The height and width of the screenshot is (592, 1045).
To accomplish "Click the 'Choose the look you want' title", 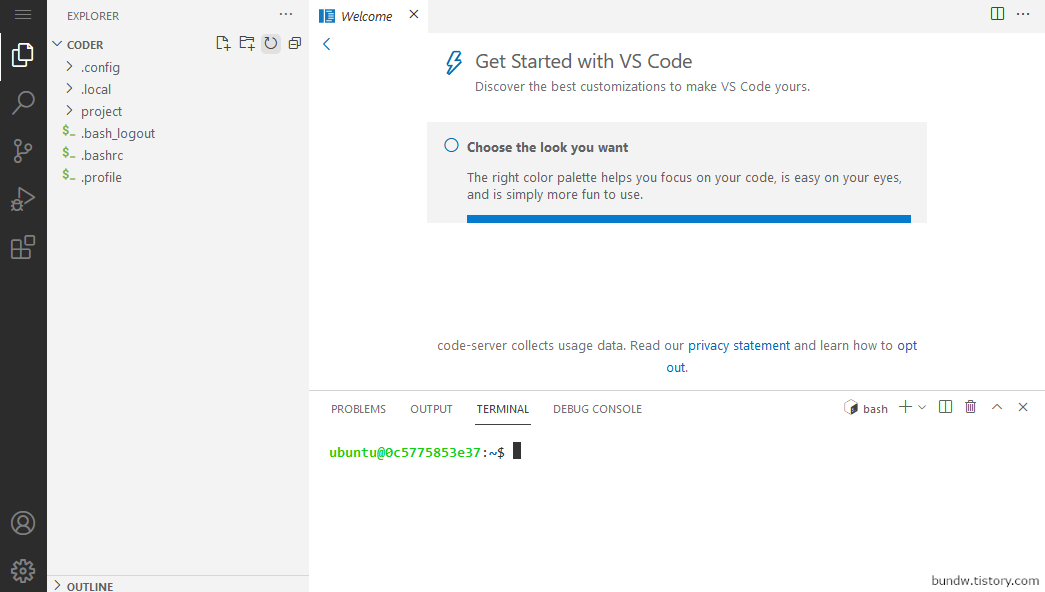I will pyautogui.click(x=547, y=147).
